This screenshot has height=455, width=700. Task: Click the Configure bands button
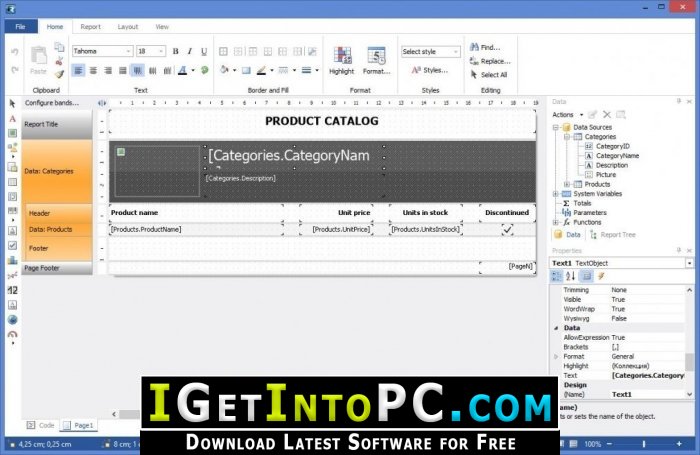[50, 103]
